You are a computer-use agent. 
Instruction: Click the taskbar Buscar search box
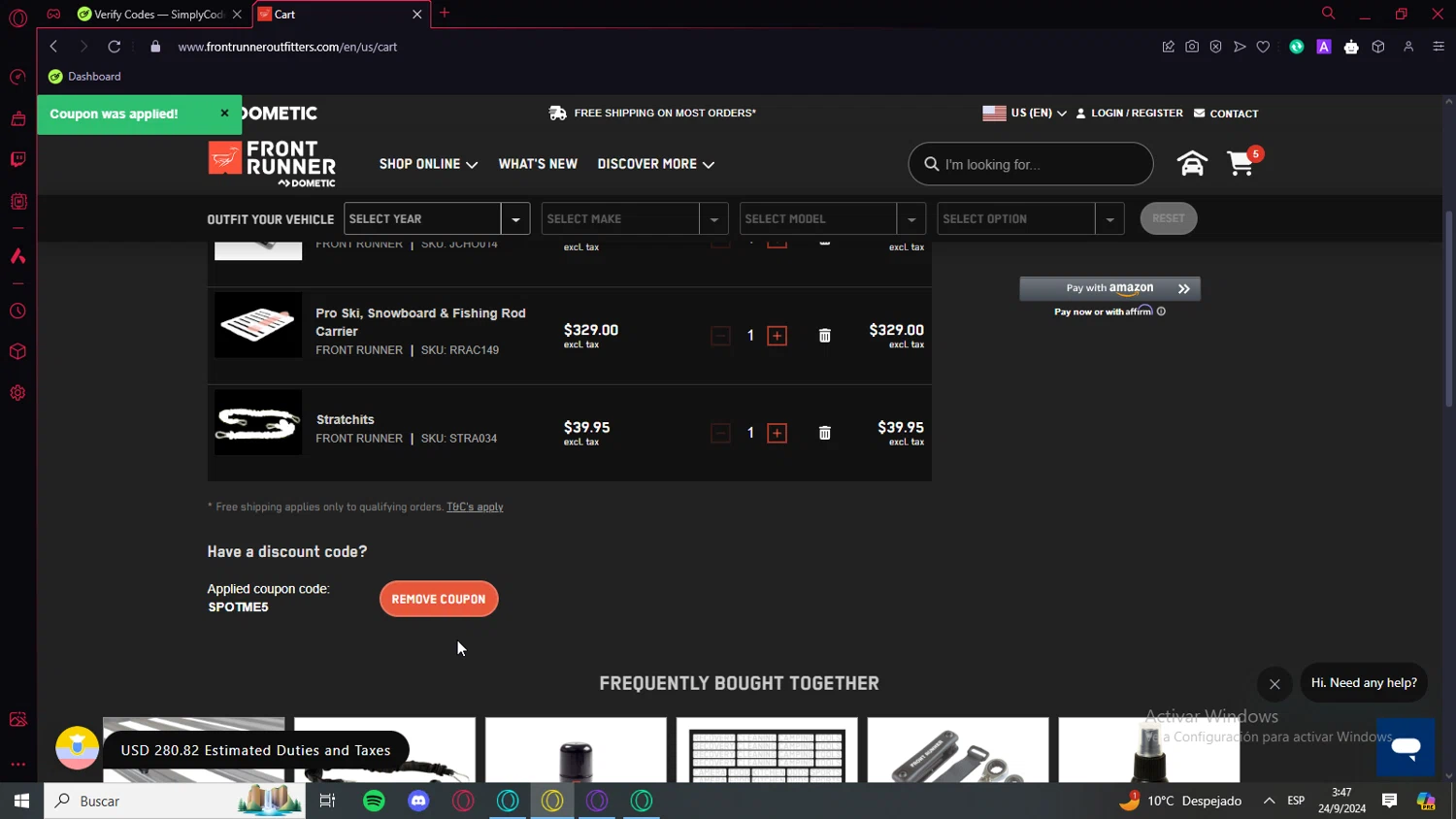175,801
